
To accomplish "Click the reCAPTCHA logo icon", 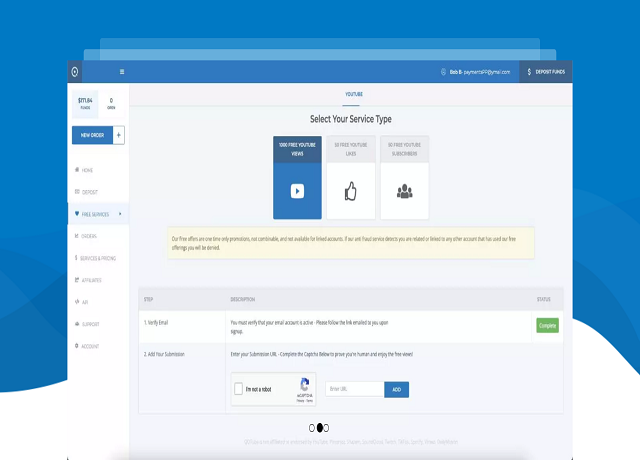I will [x=304, y=384].
